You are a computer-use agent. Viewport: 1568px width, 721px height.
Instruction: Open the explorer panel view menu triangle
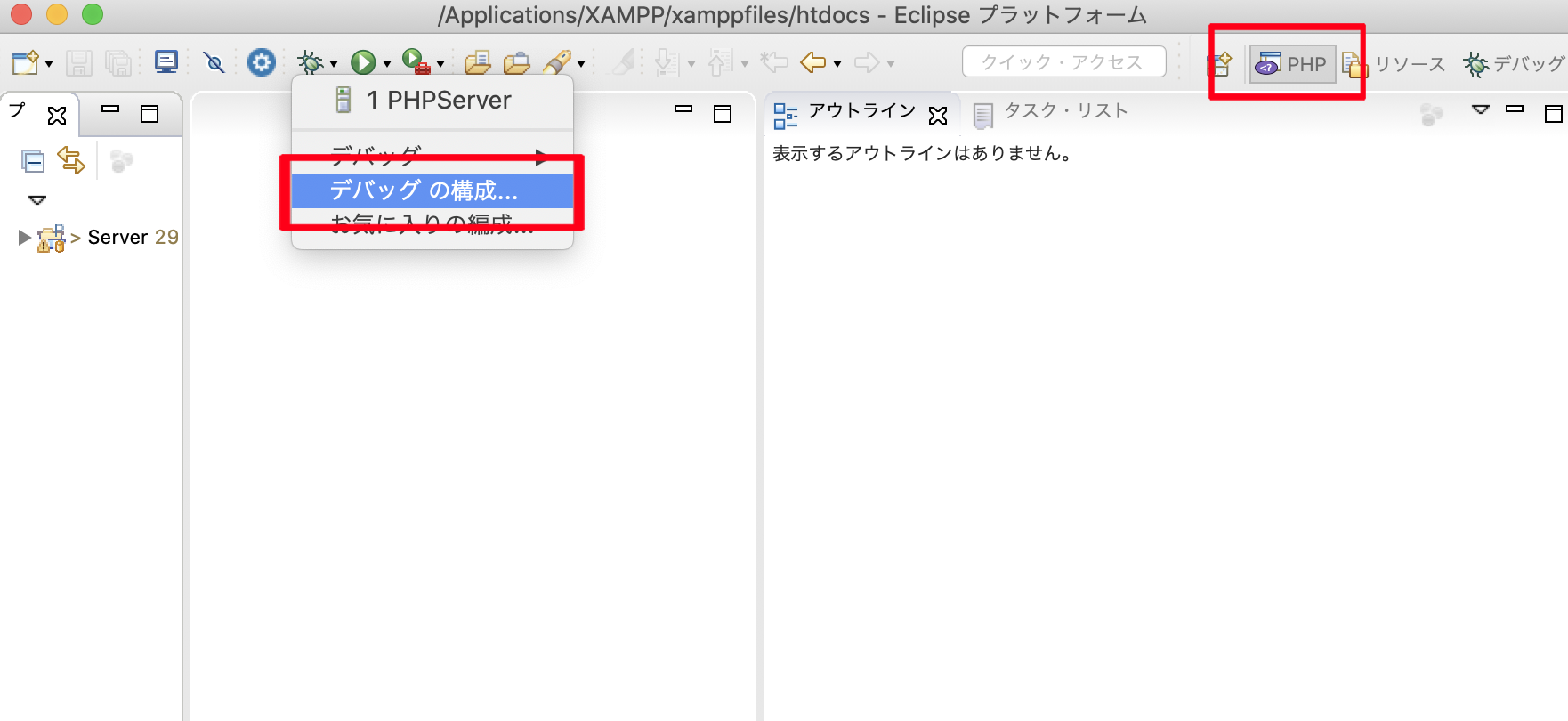pyautogui.click(x=37, y=200)
